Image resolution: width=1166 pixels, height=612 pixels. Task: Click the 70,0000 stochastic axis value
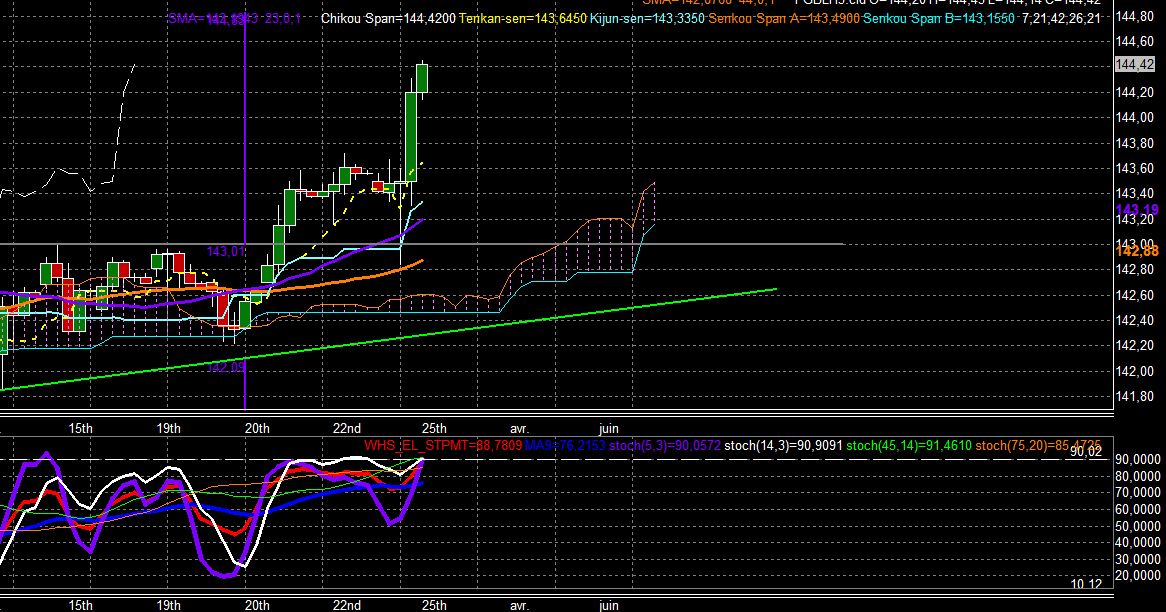click(1138, 492)
